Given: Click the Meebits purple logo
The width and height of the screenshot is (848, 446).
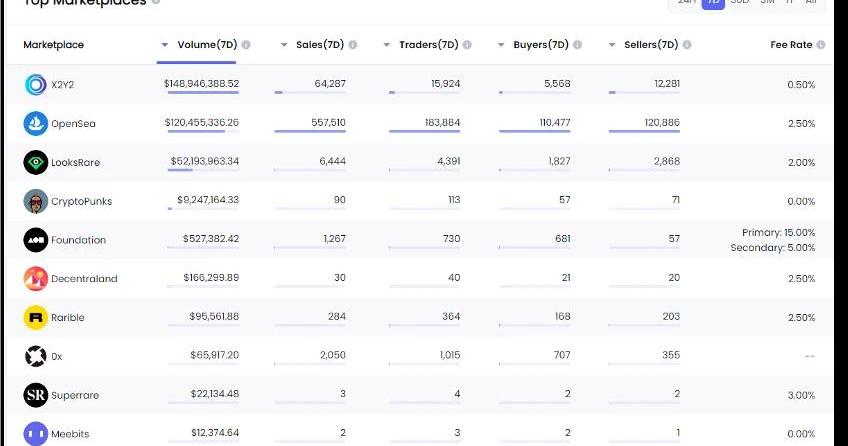Looking at the screenshot, I should coord(36,434).
